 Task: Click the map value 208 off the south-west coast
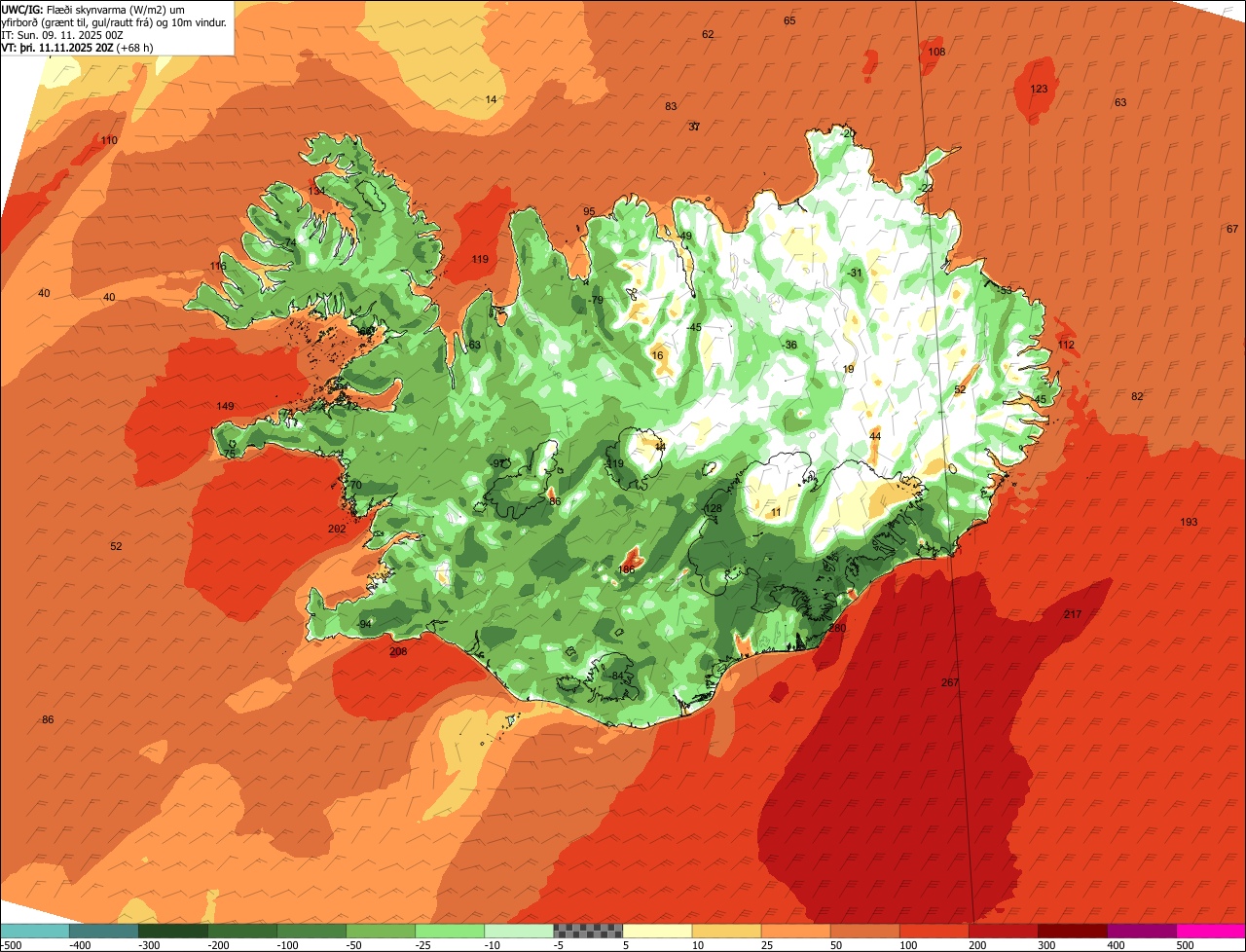(x=398, y=651)
